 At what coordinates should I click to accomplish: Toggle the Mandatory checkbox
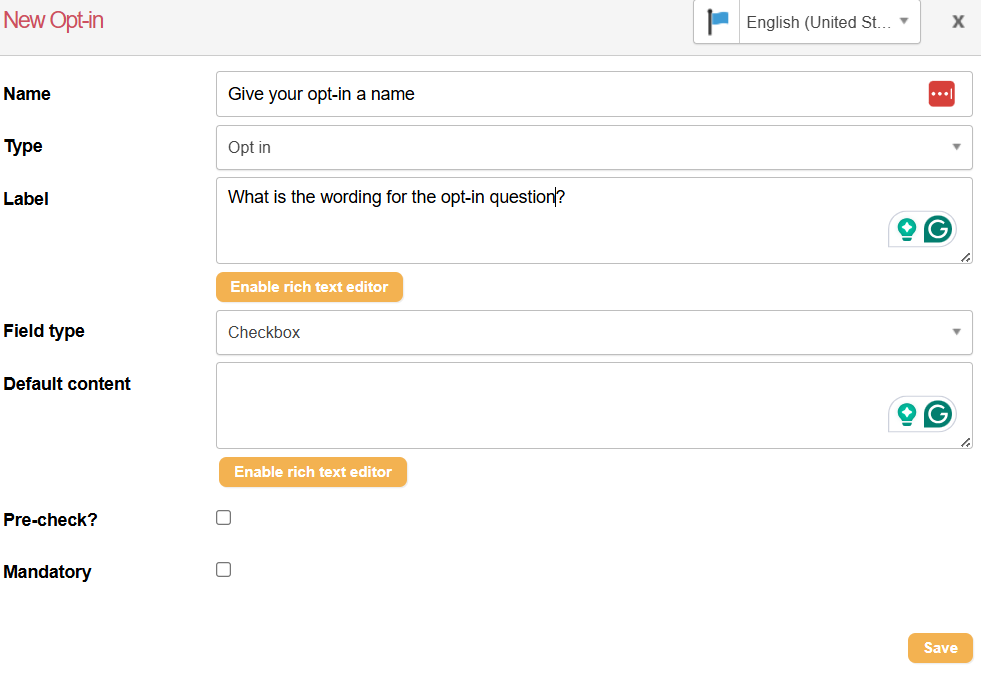[x=224, y=570]
